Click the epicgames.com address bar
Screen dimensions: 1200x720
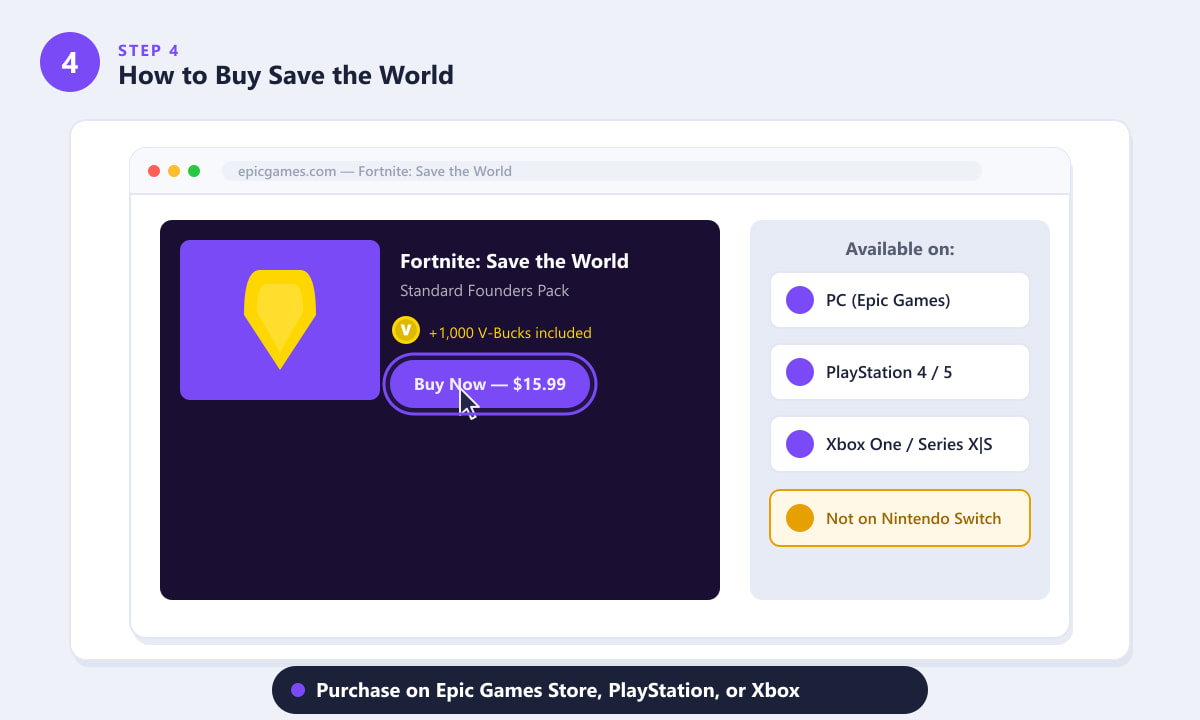pos(602,171)
